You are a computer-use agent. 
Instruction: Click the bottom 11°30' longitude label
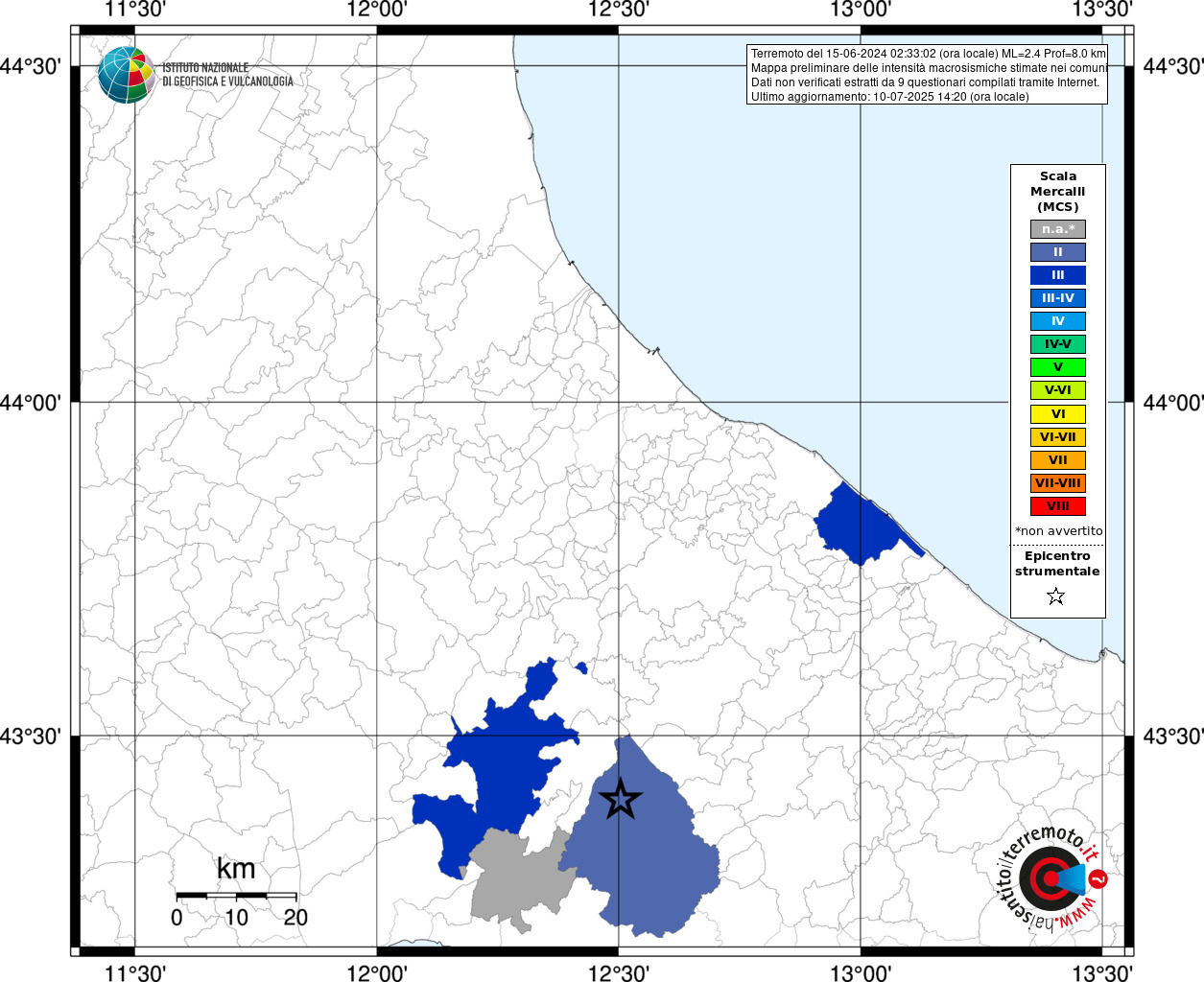[135, 972]
